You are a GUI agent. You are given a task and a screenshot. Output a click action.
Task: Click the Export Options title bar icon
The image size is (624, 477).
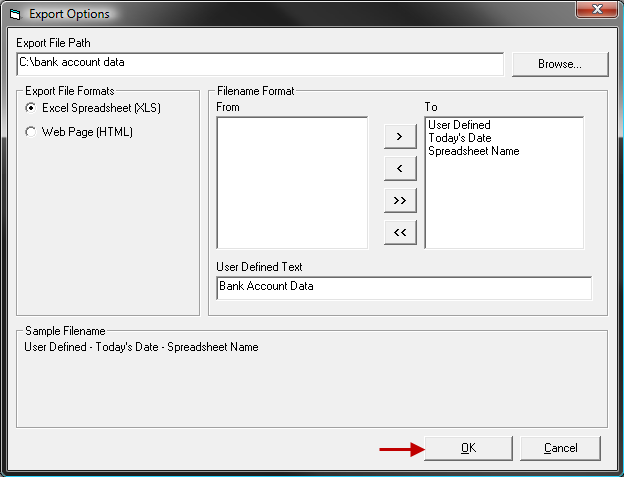pyautogui.click(x=13, y=14)
